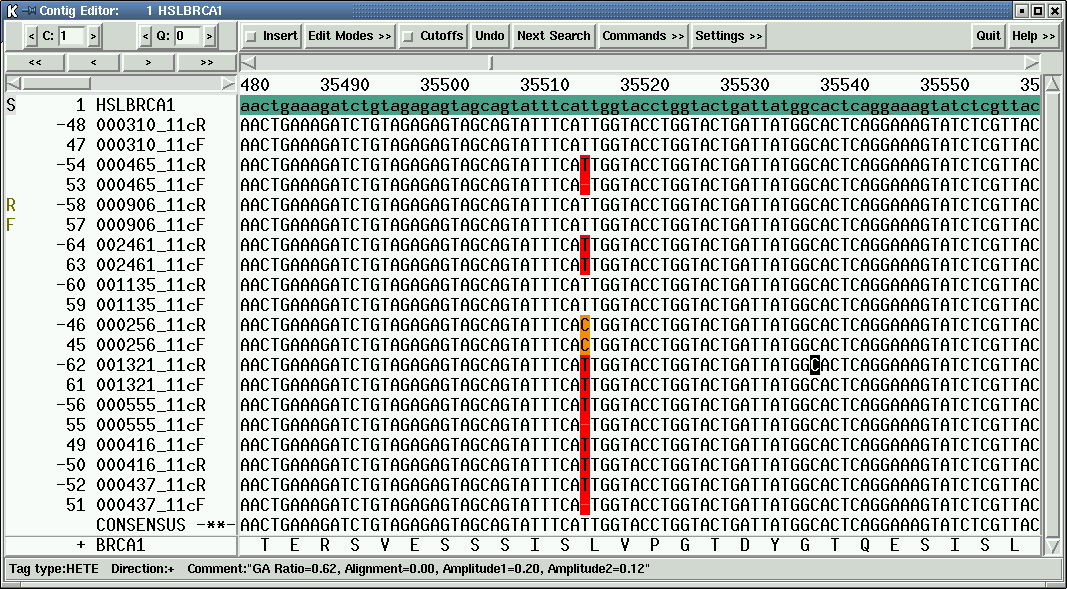Click the BRCA1 translation row label

120,545
